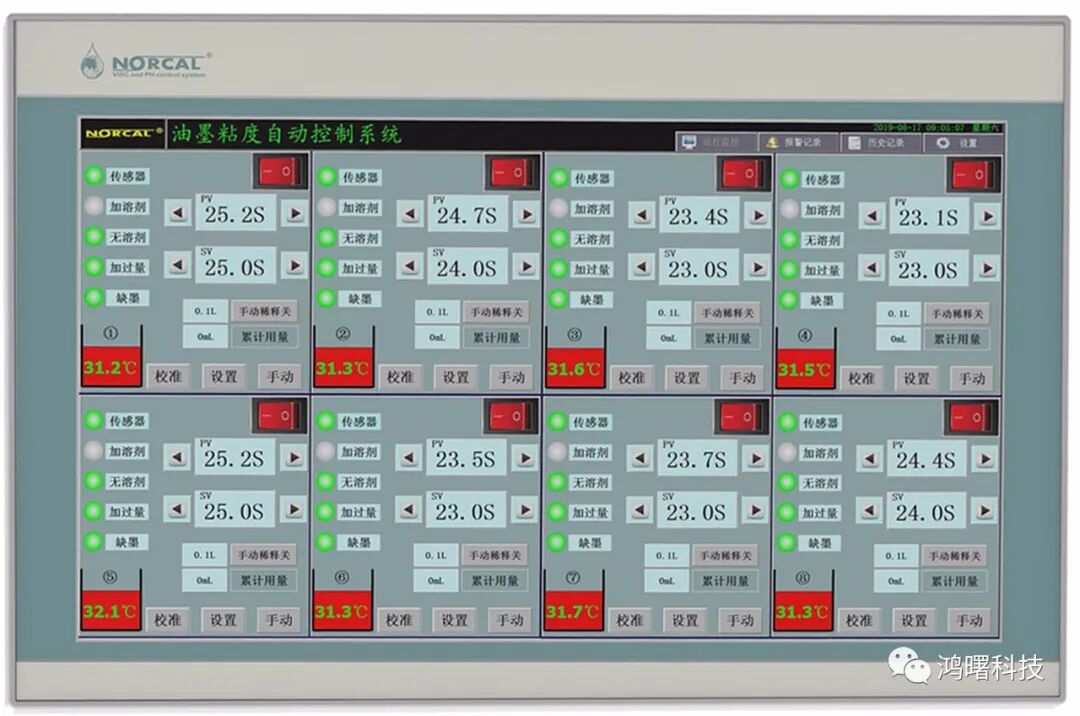Click channel ③ 加溶剂 grey lamp
This screenshot has height=716, width=1080.
click(x=559, y=208)
